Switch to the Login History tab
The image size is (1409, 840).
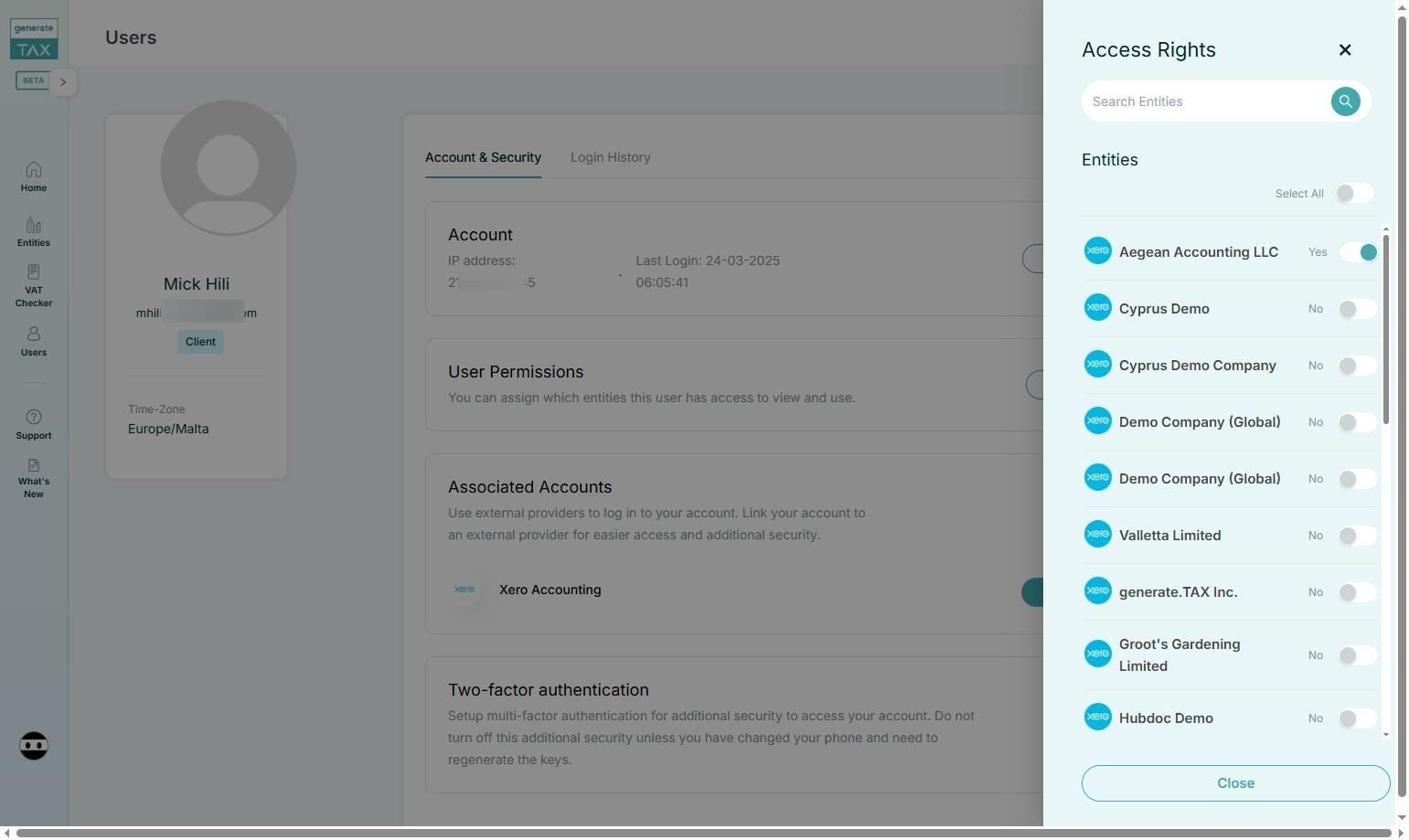coord(611,157)
